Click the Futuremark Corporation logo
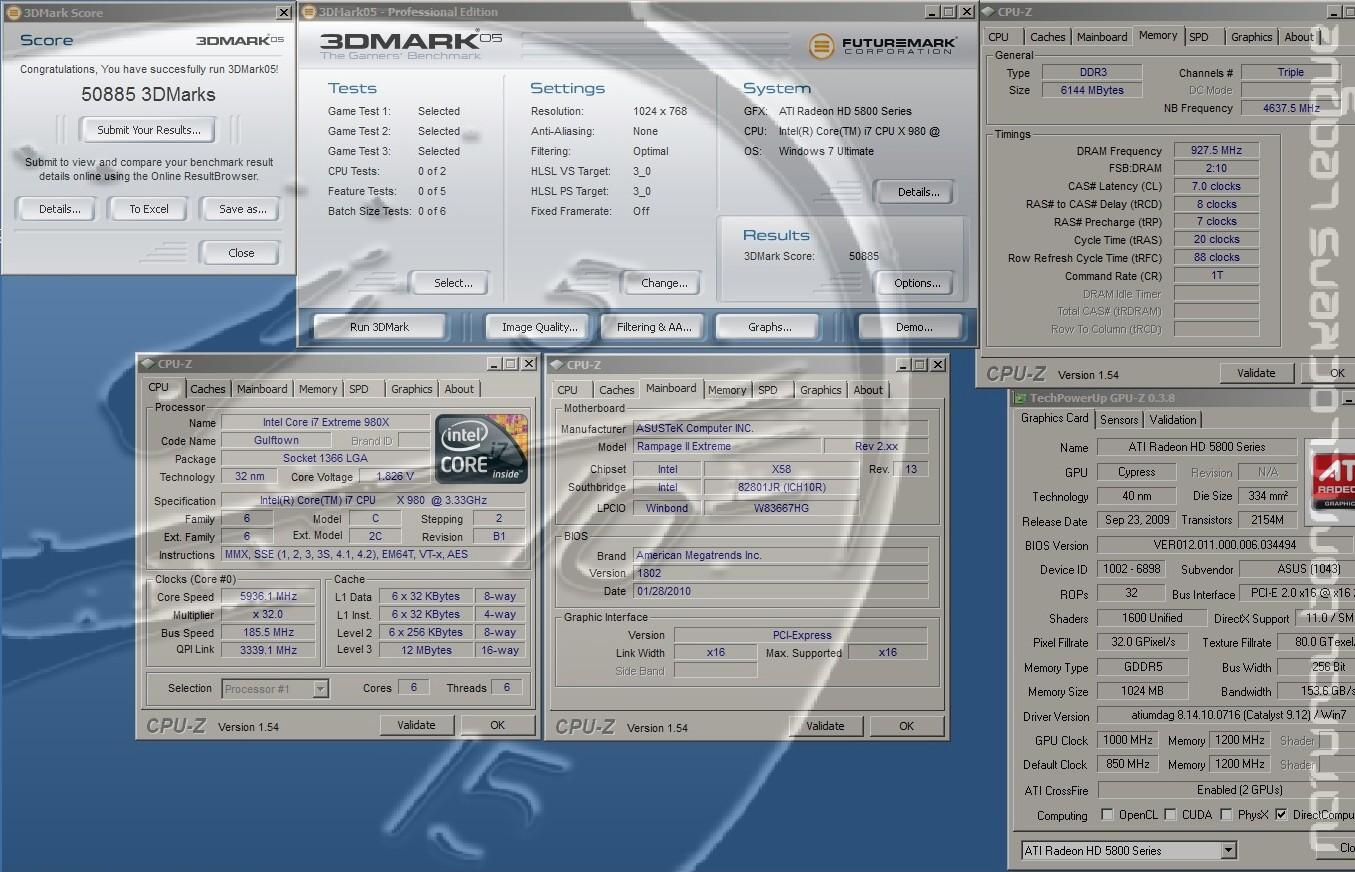1355x872 pixels. 882,46
